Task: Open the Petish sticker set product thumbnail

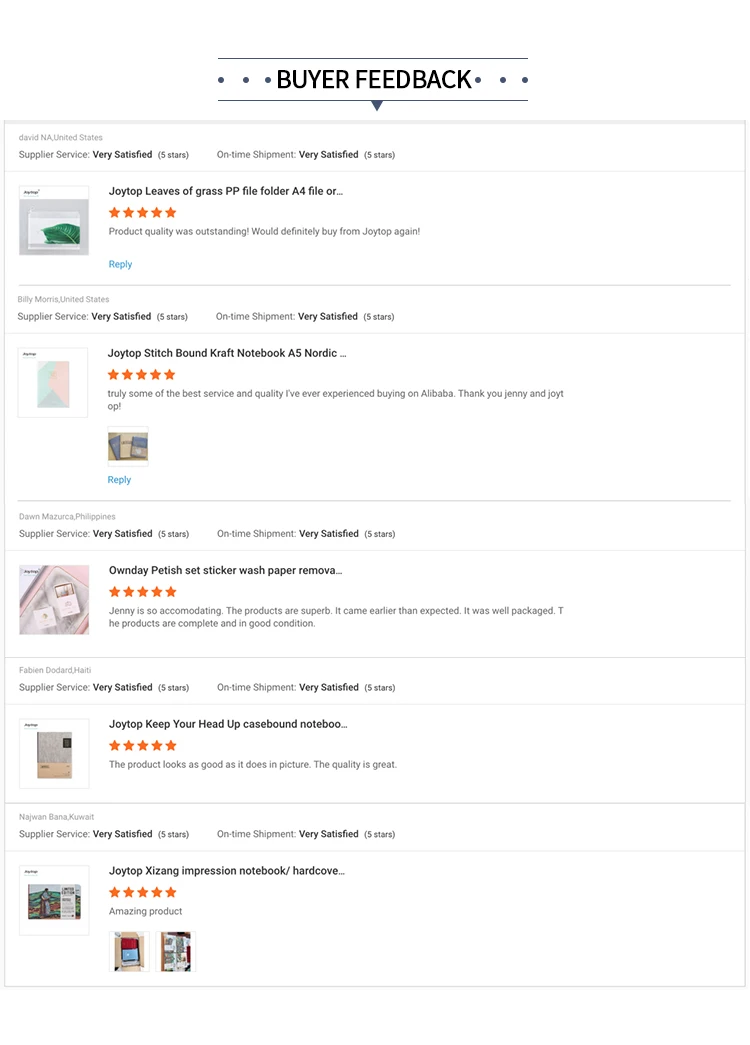Action: click(54, 599)
